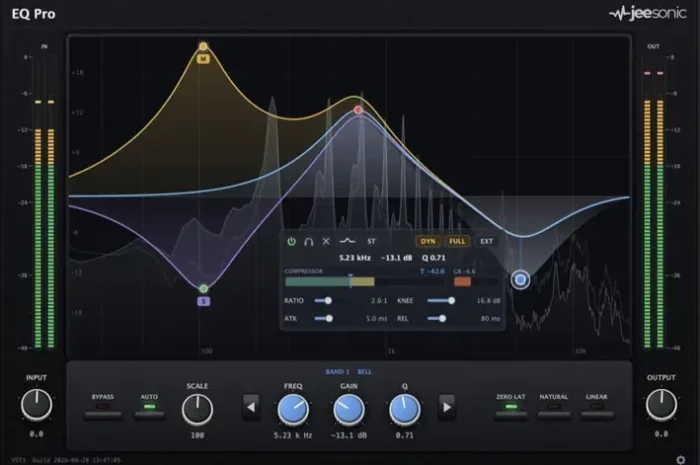Click the ATK slider handle
700x465 pixels.
tap(329, 319)
